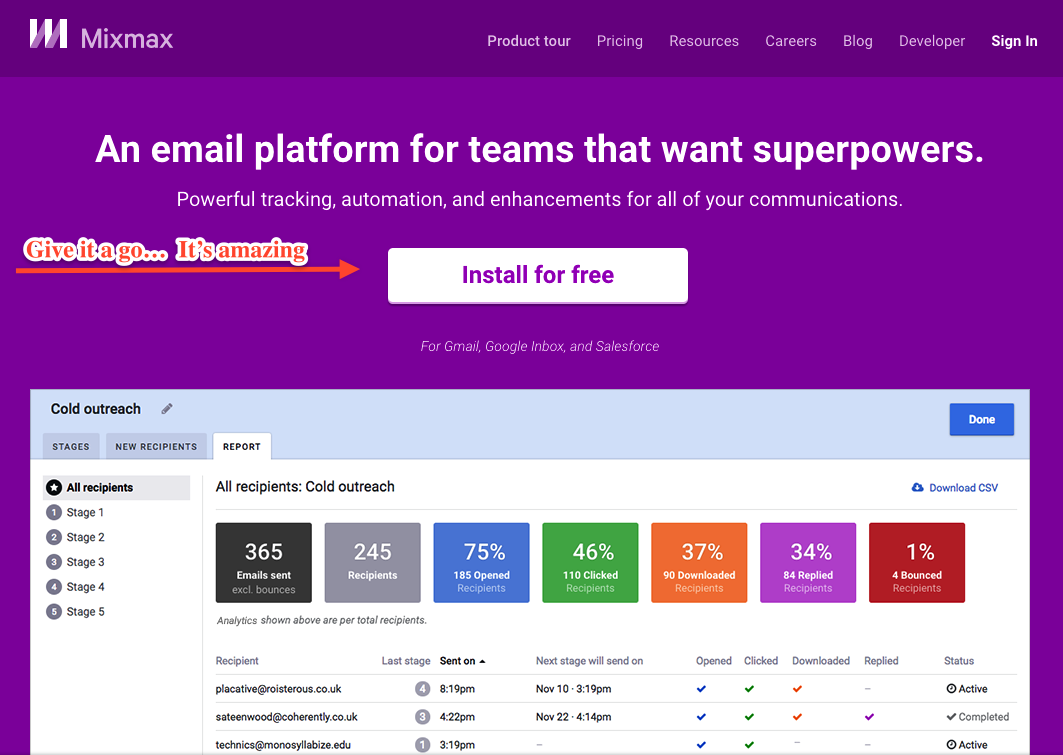
Task: Click the sort arrow next to Sent on
Action: click(x=482, y=661)
